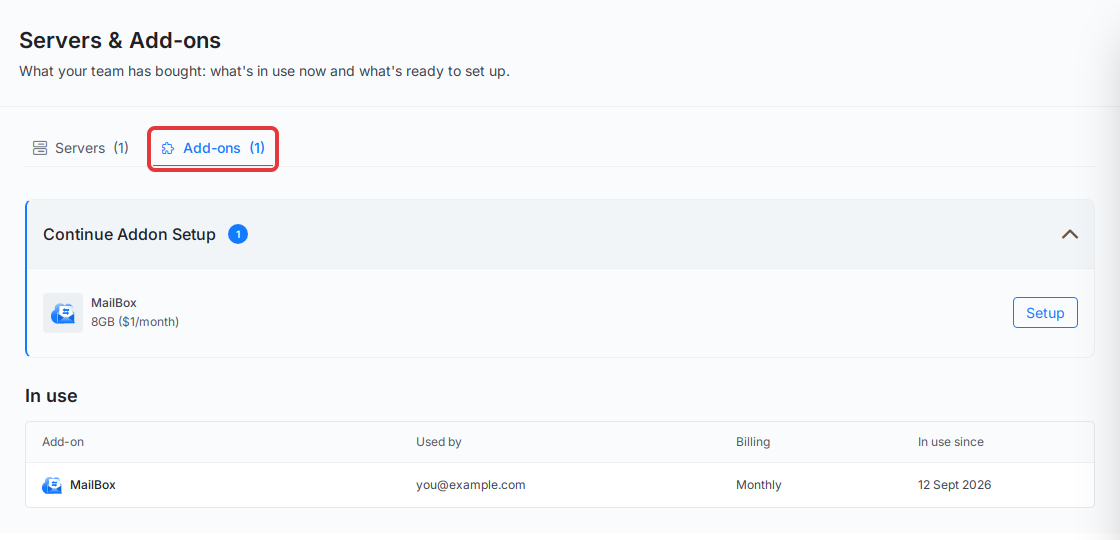Viewport: 1120px width, 540px height.
Task: Click the Monthly billing cell
Action: point(759,485)
